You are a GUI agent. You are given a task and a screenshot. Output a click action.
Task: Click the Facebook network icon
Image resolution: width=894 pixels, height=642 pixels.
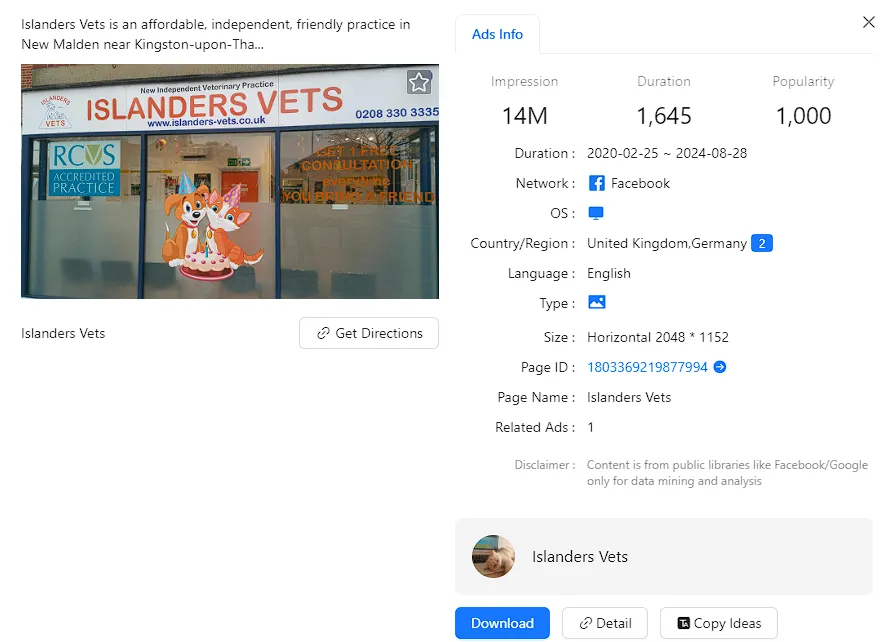pos(596,183)
